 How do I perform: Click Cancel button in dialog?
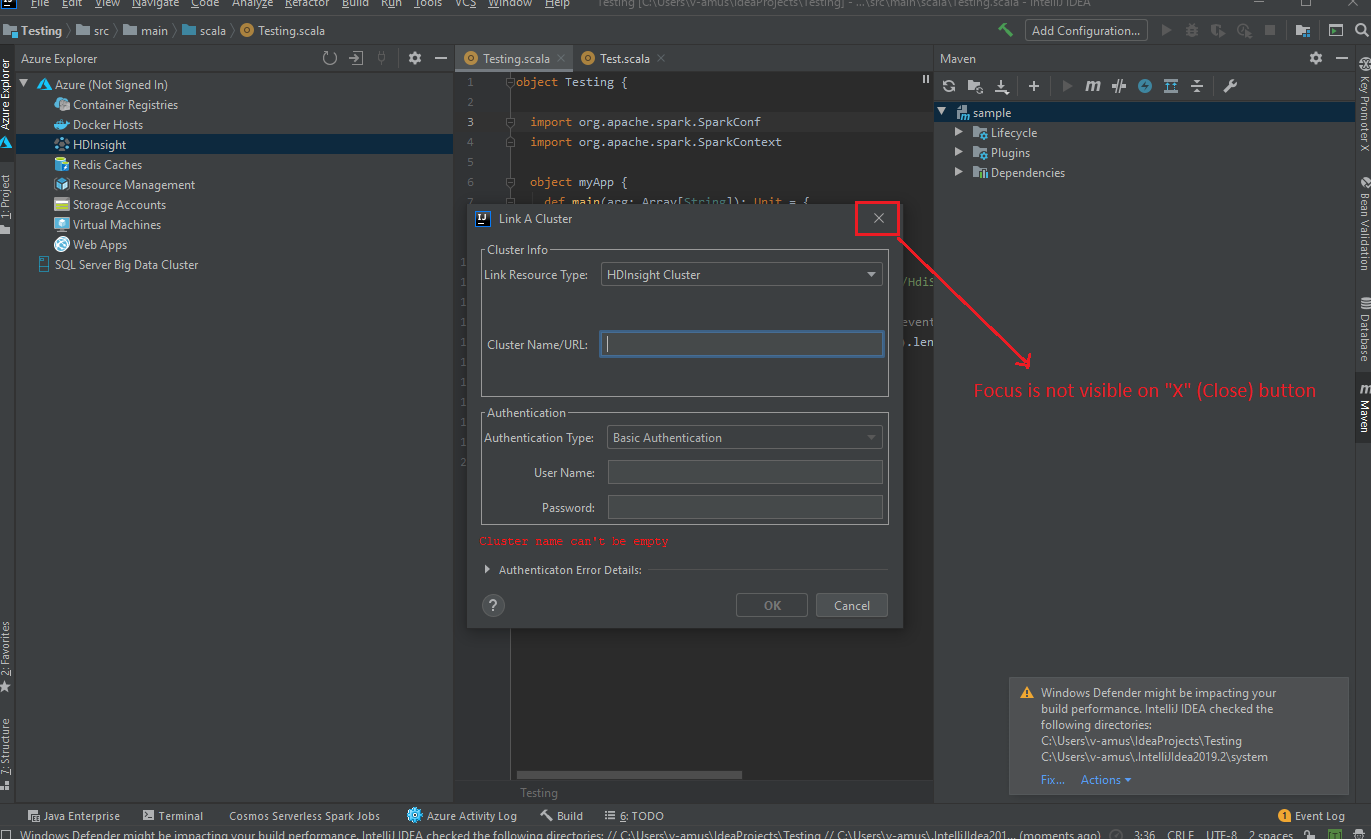852,605
